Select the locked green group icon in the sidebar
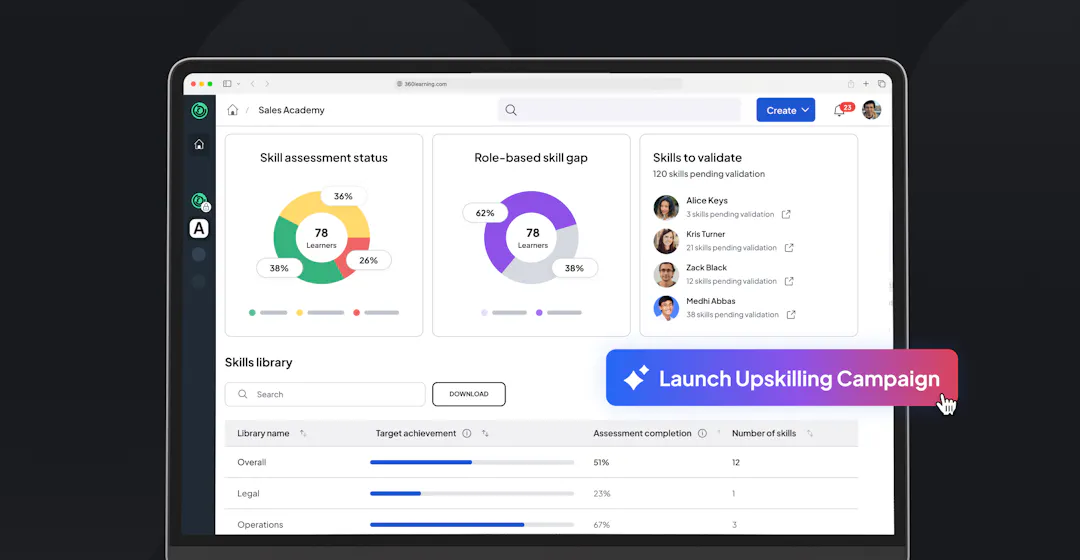 [x=200, y=201]
